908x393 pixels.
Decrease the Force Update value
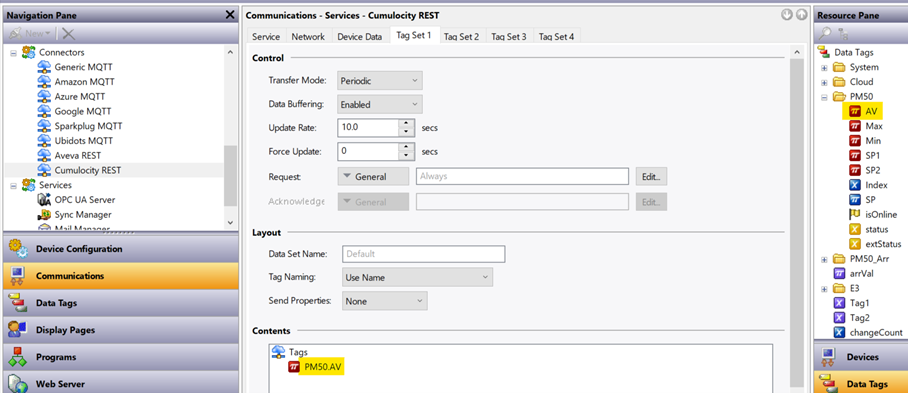point(407,156)
